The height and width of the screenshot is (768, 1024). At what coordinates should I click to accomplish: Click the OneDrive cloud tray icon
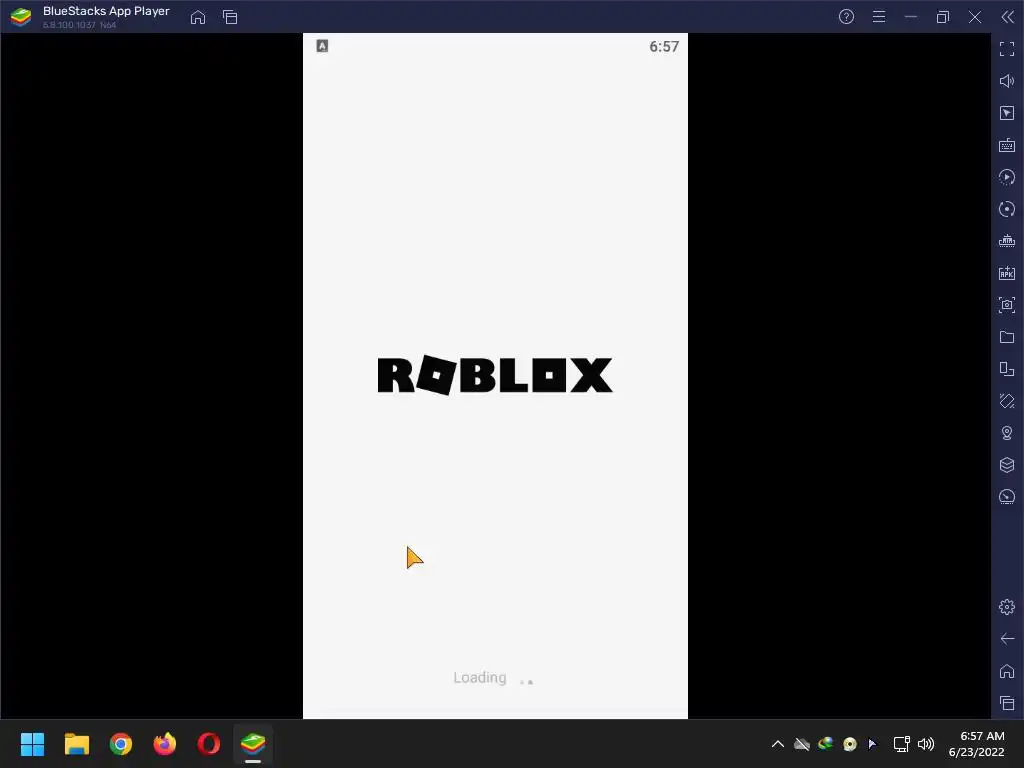[x=802, y=744]
